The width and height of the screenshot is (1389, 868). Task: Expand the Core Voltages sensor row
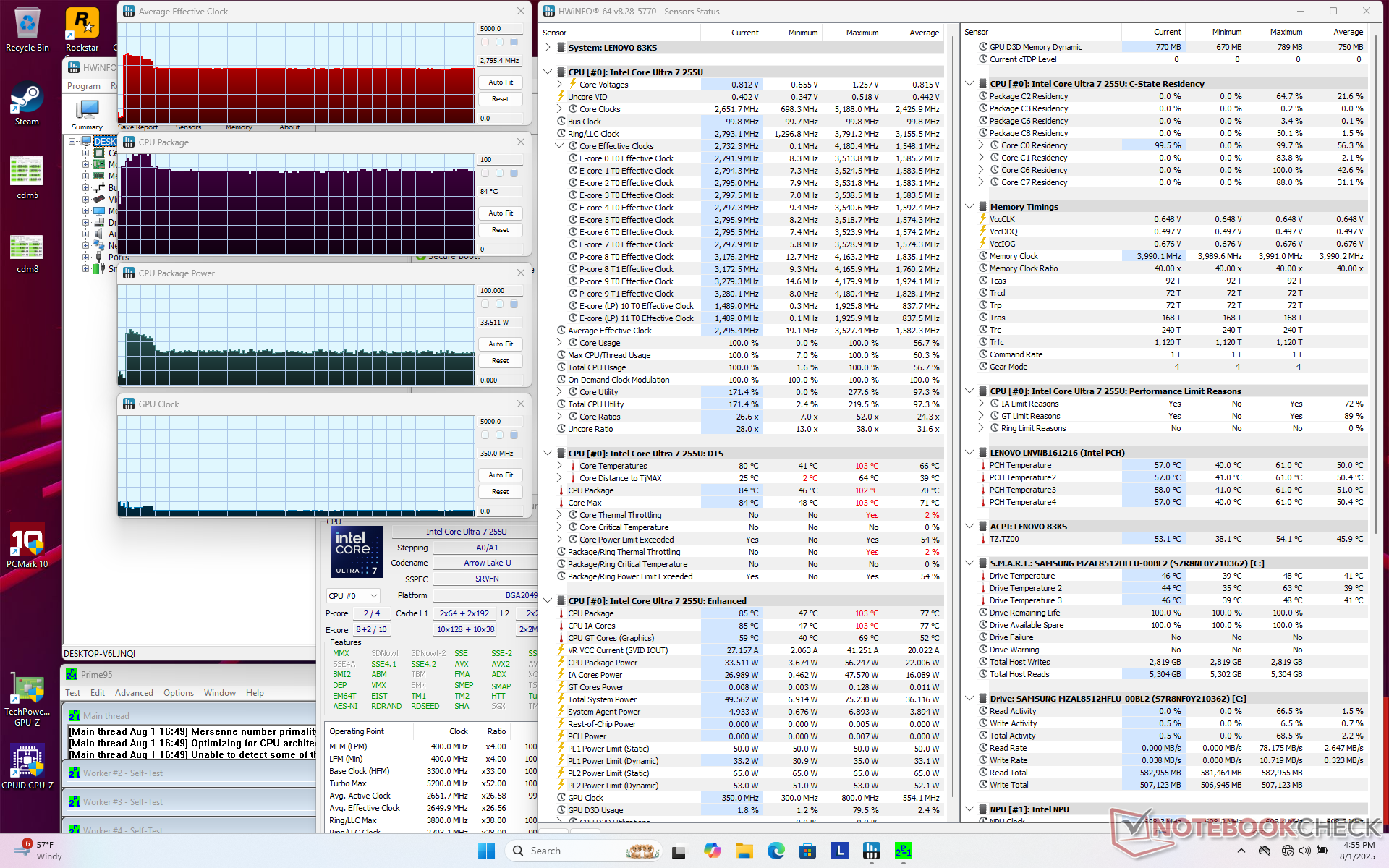coord(559,85)
